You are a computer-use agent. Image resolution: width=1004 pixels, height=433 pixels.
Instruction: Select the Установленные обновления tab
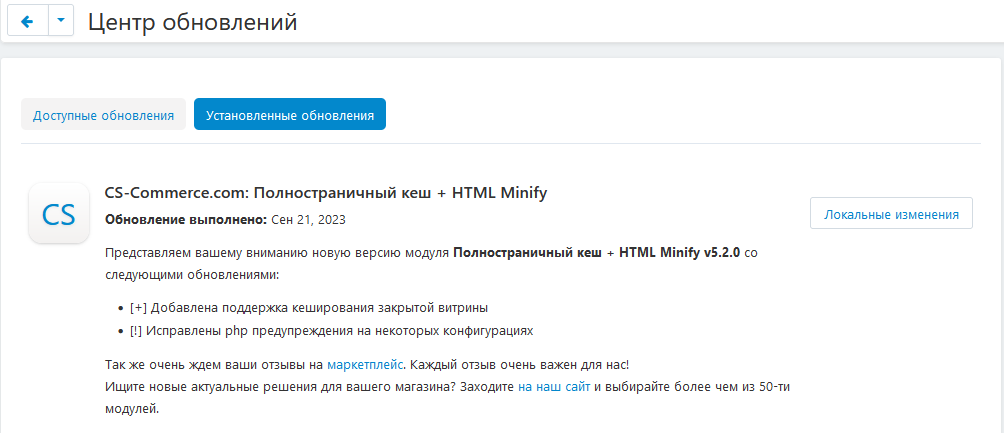[x=289, y=115]
